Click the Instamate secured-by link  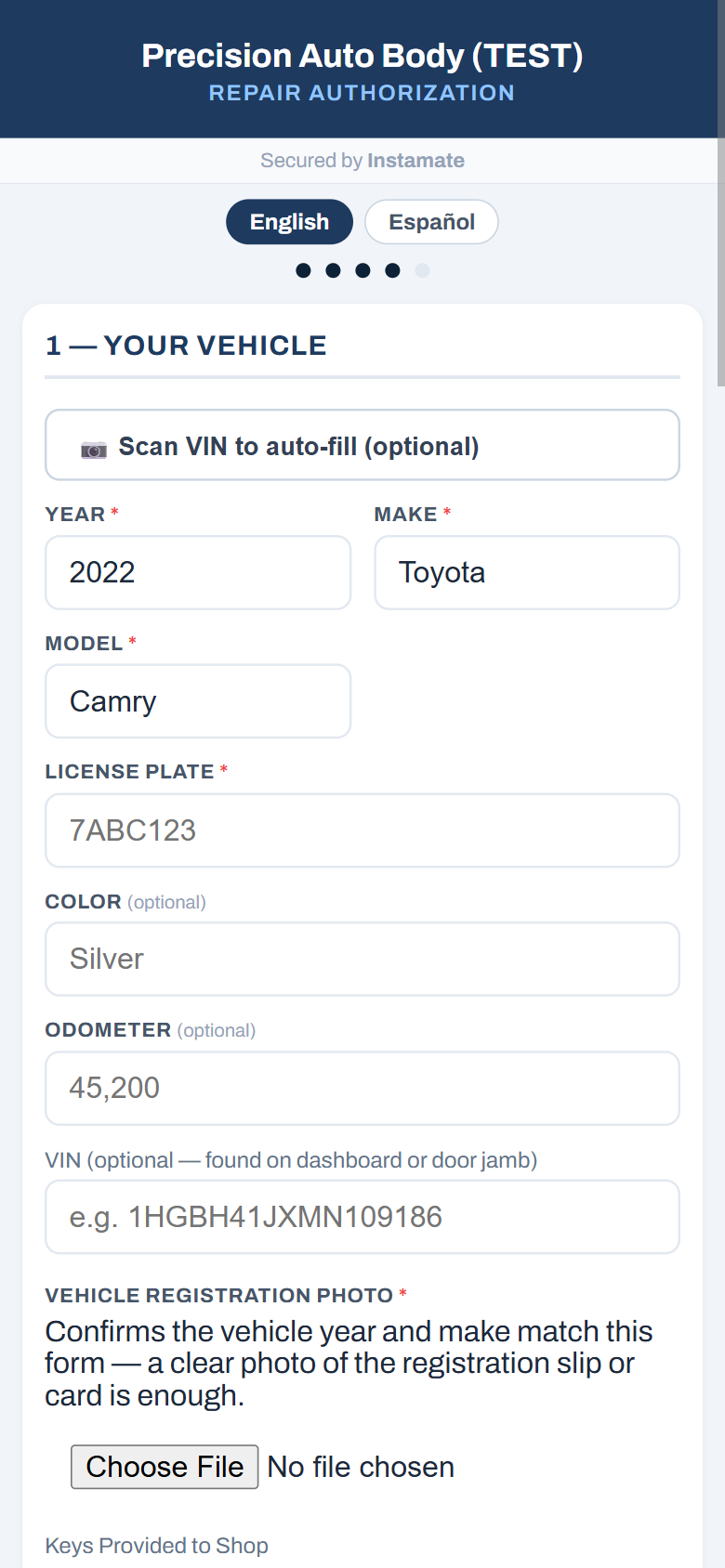point(415,161)
